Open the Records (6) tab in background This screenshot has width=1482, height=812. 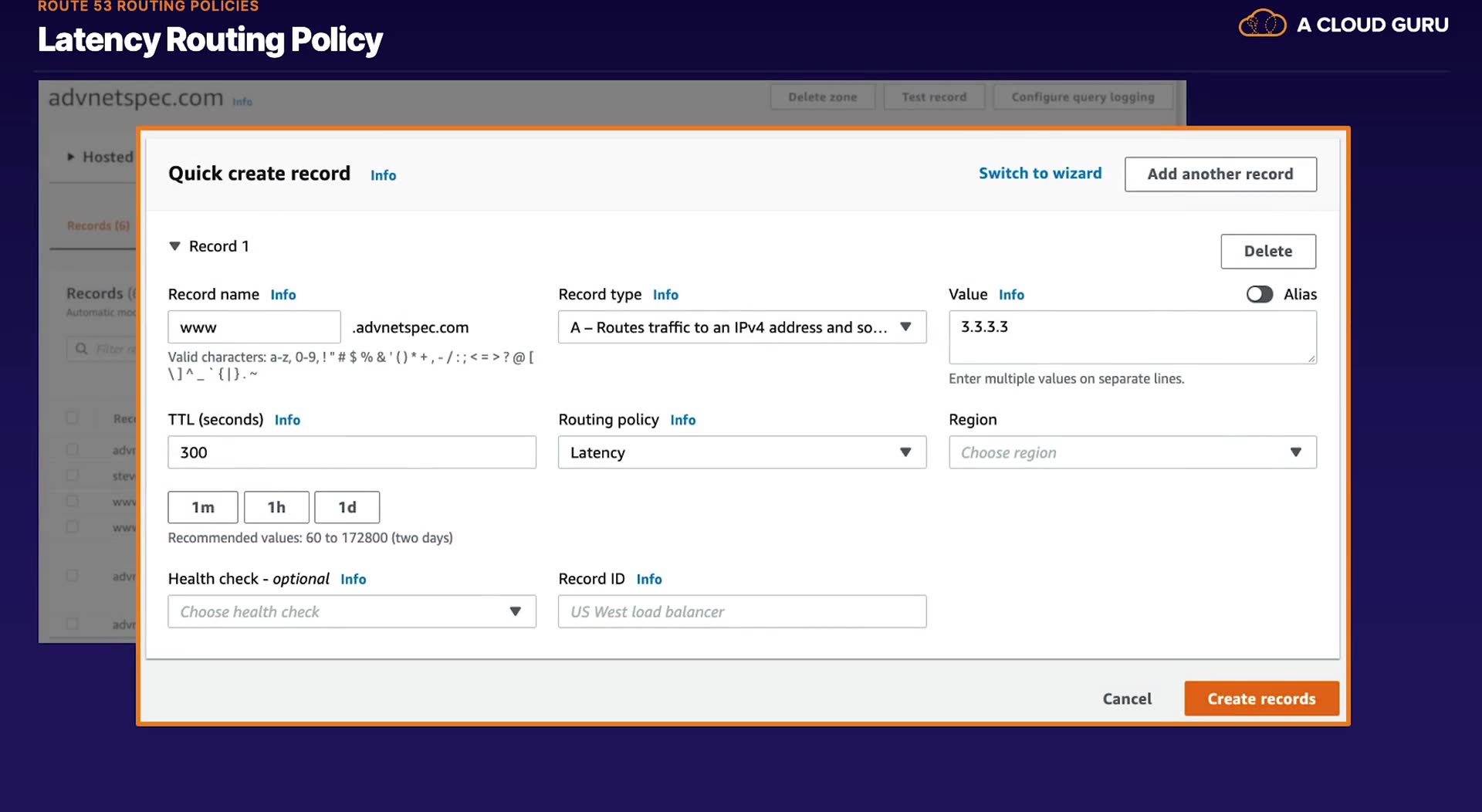coord(98,225)
